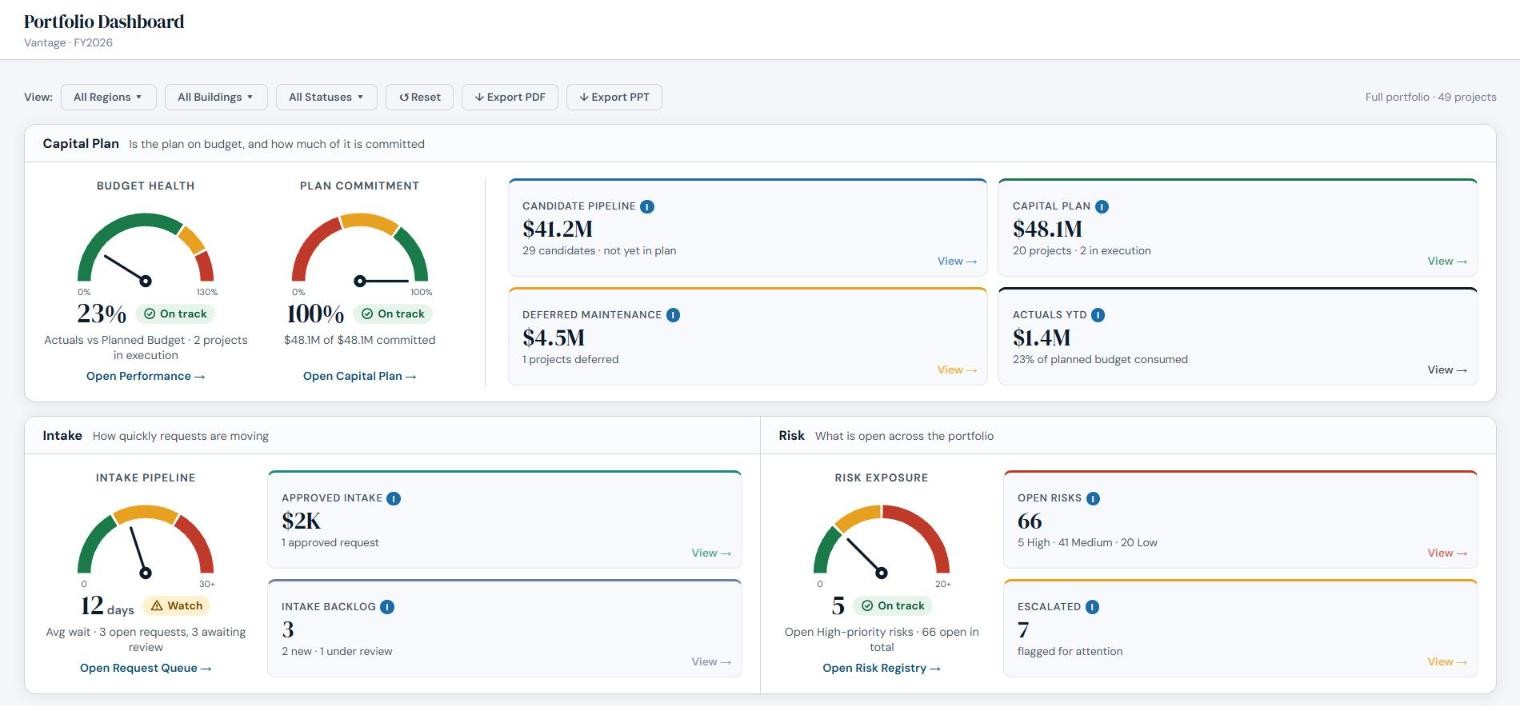Click '20 projects · 2 in execution' text
Image resolution: width=1520 pixels, height=706 pixels.
point(1082,251)
